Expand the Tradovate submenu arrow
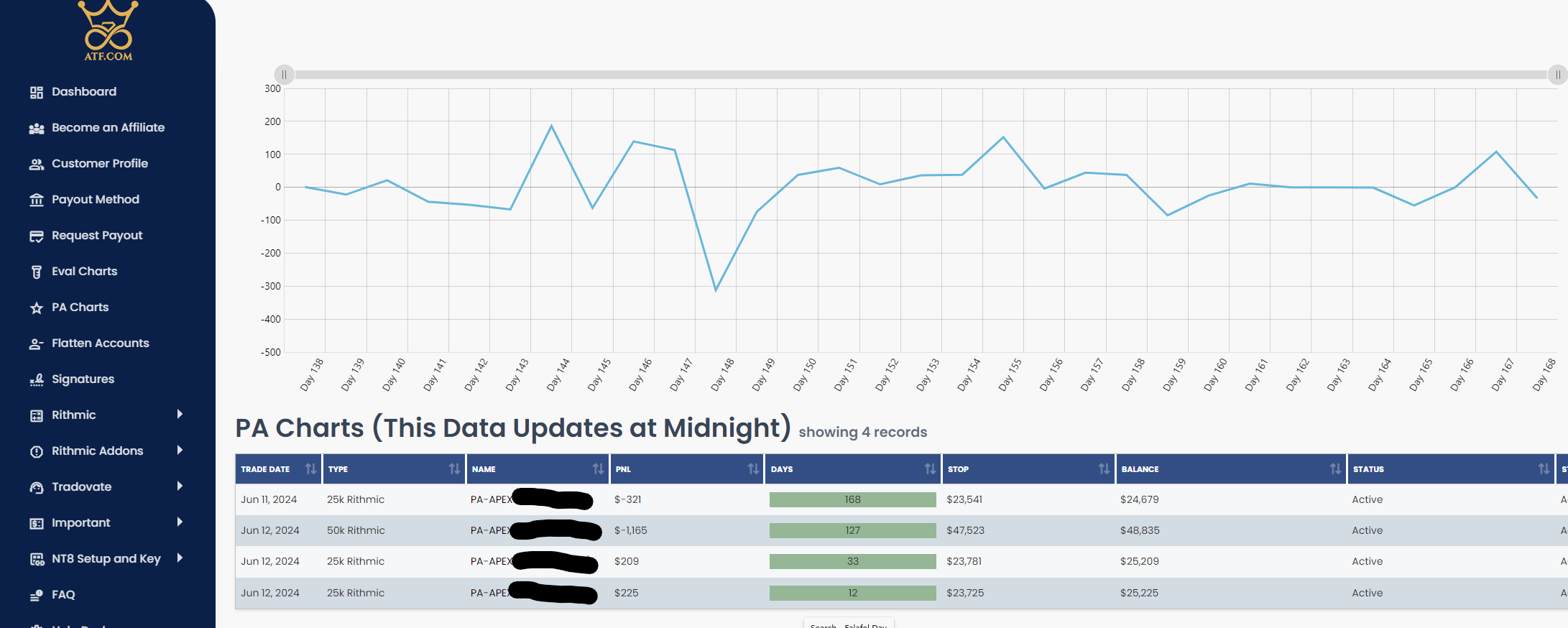 tap(180, 486)
